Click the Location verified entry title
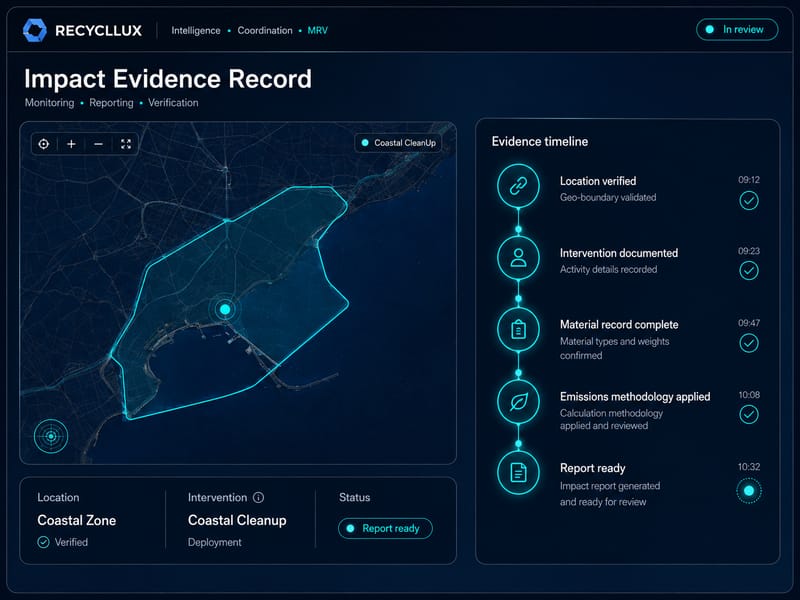This screenshot has width=800, height=600. pyautogui.click(x=598, y=181)
